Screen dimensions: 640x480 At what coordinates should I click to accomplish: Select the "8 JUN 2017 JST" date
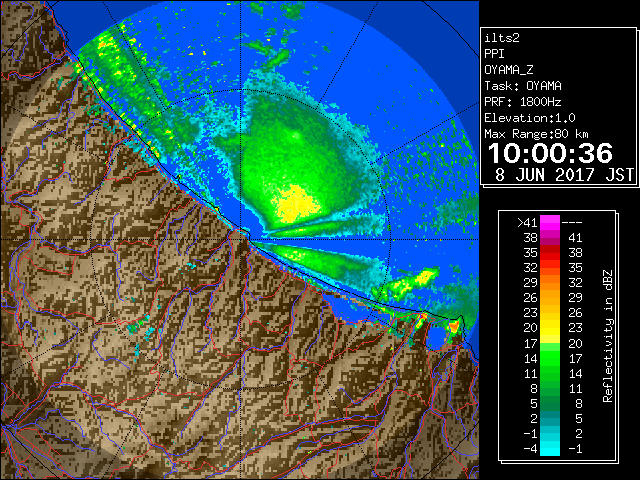point(564,175)
